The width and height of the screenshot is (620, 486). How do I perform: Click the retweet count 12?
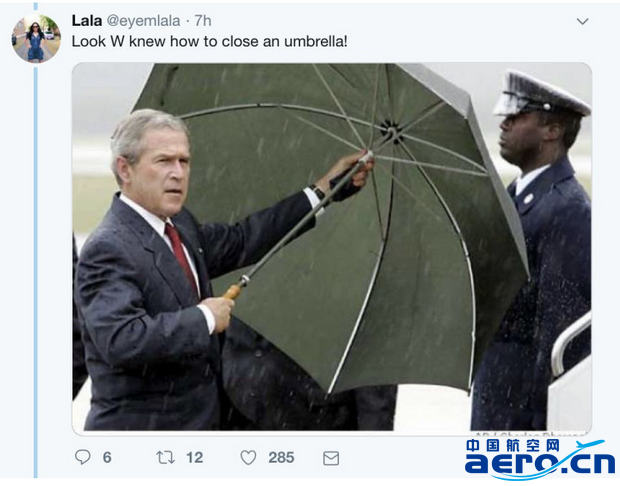195,458
